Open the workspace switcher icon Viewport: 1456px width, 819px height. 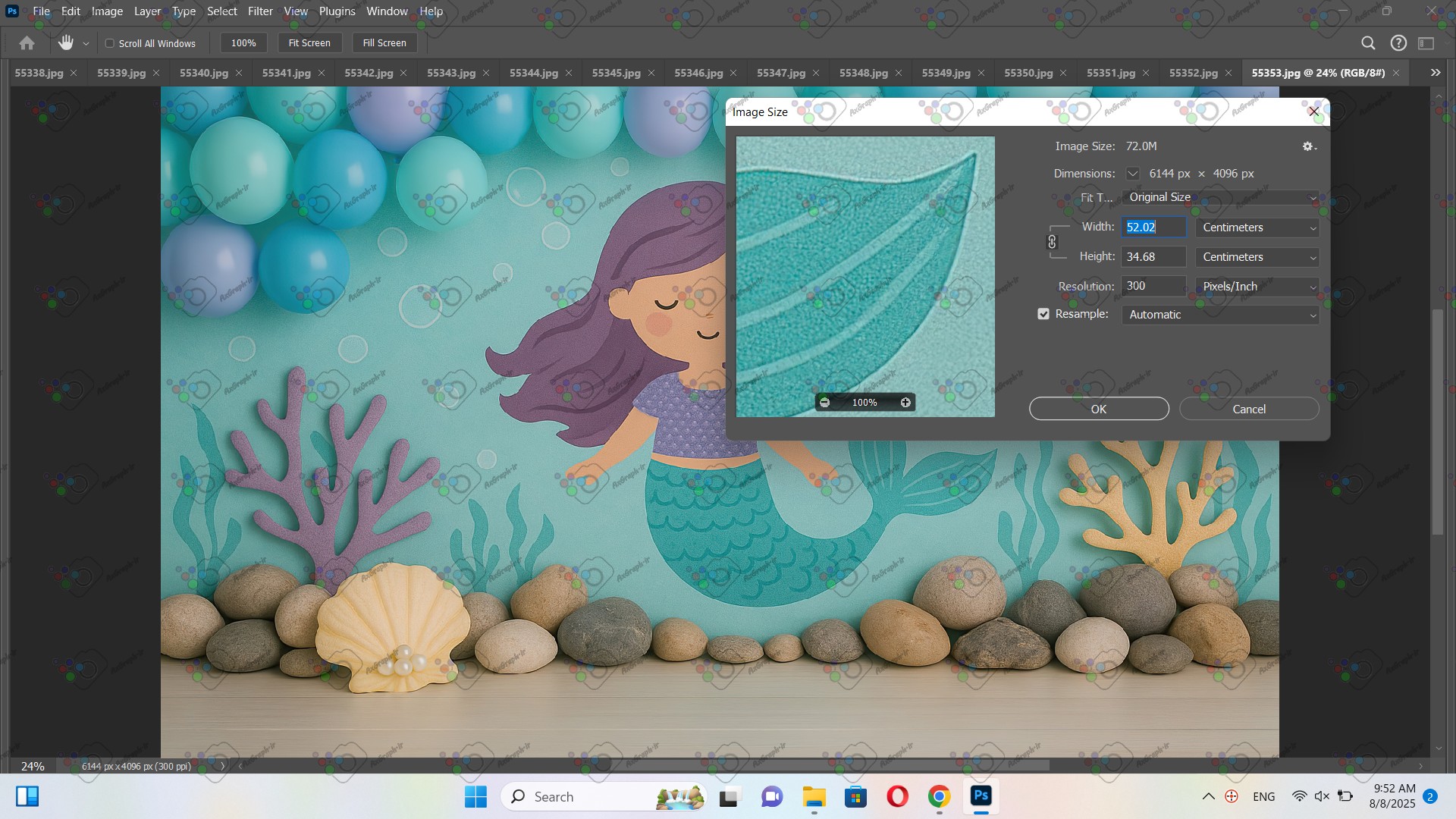click(x=1426, y=43)
